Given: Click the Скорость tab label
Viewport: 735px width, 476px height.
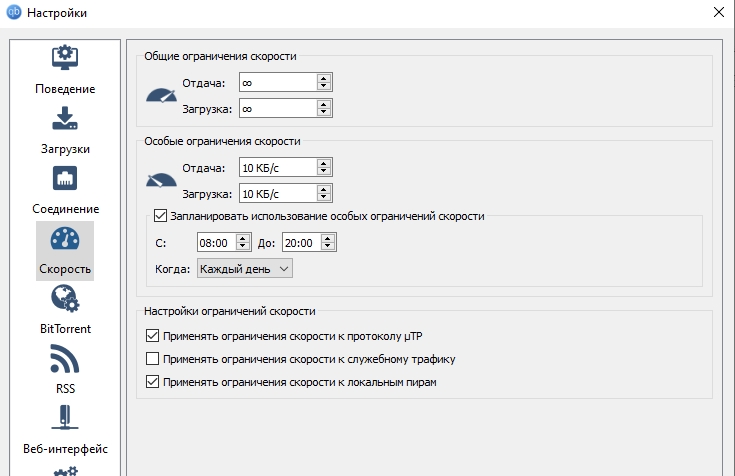Looking at the screenshot, I should (65, 269).
